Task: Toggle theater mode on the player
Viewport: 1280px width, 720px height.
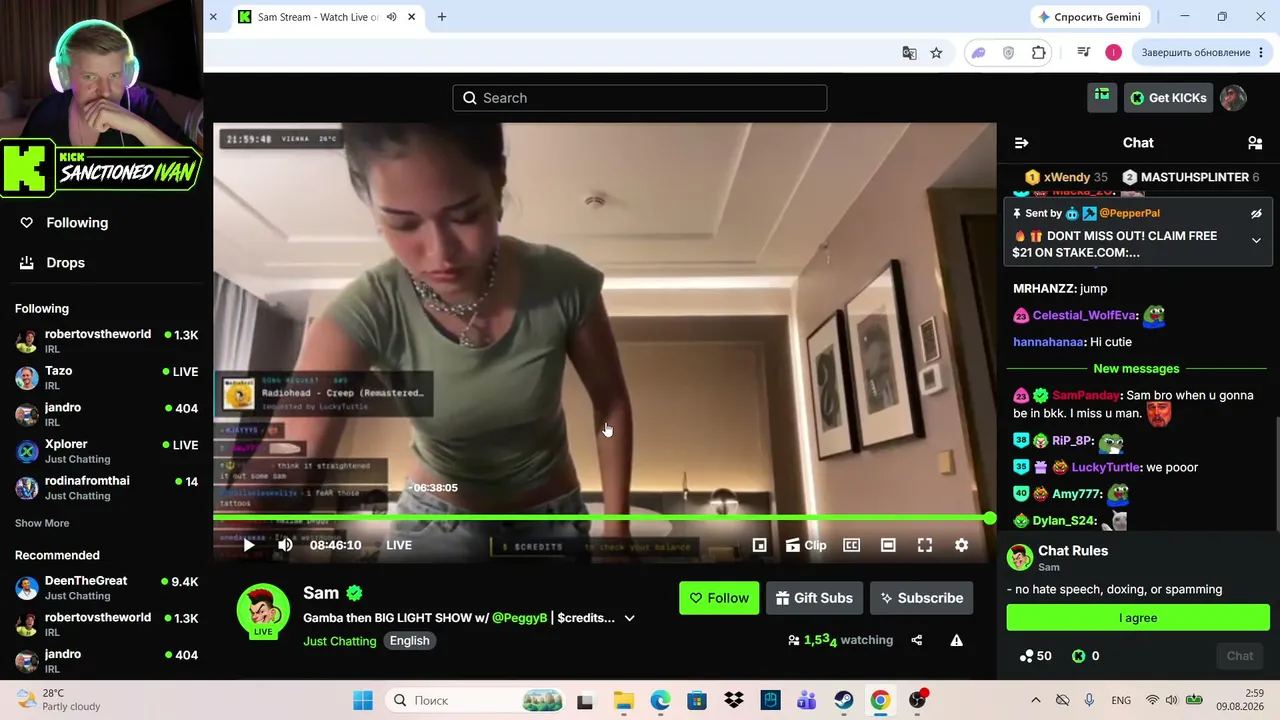Action: [888, 545]
